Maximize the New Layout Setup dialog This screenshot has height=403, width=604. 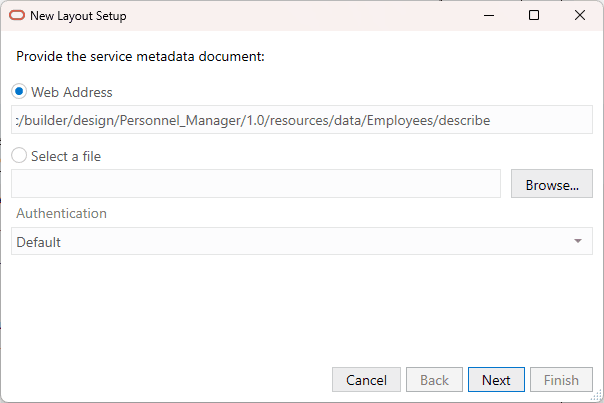534,15
